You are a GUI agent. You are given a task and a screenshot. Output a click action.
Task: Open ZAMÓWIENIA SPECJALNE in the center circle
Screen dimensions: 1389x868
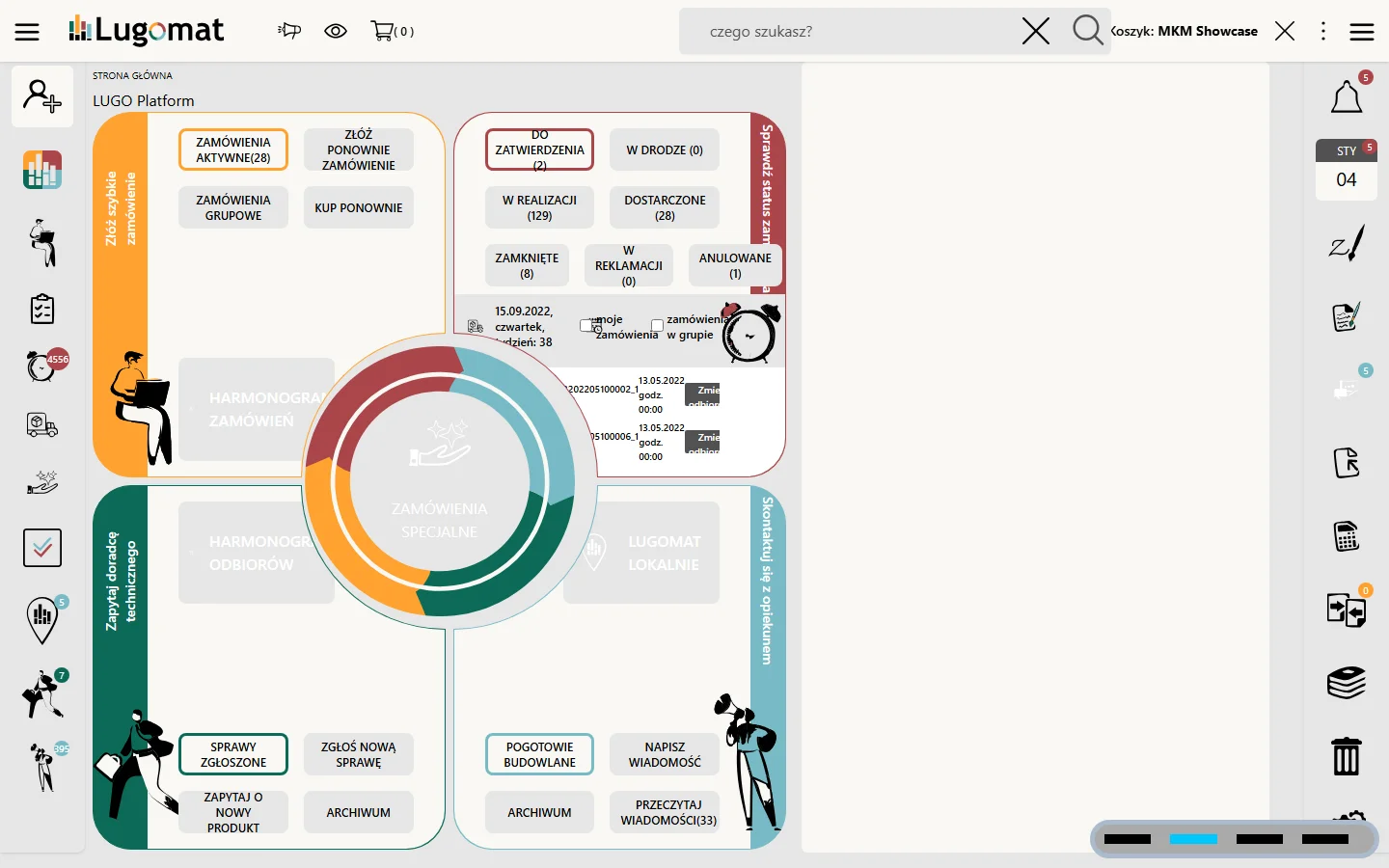pyautogui.click(x=440, y=480)
